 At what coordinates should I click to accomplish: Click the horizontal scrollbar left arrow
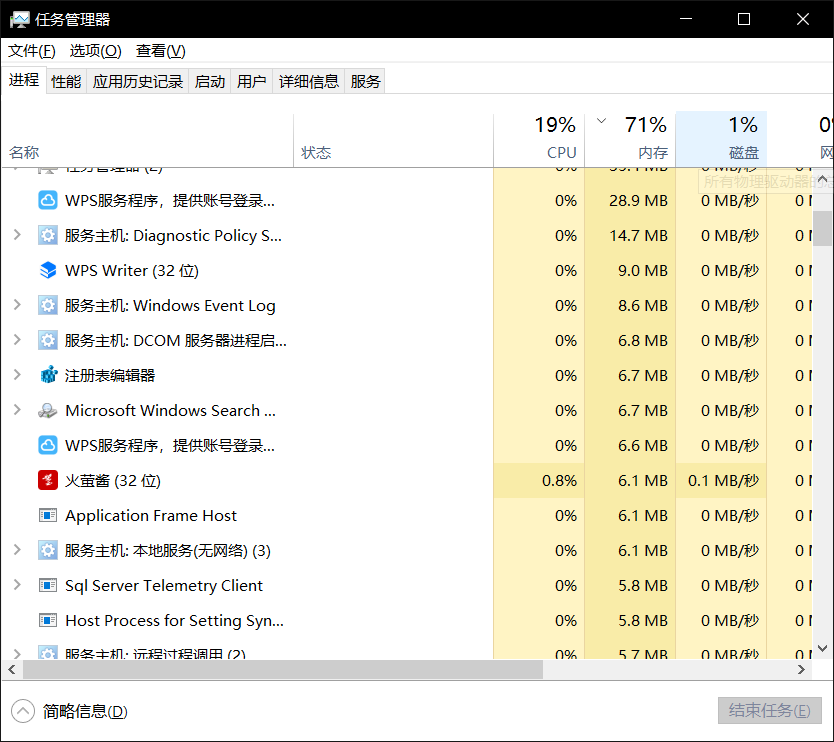point(12,670)
